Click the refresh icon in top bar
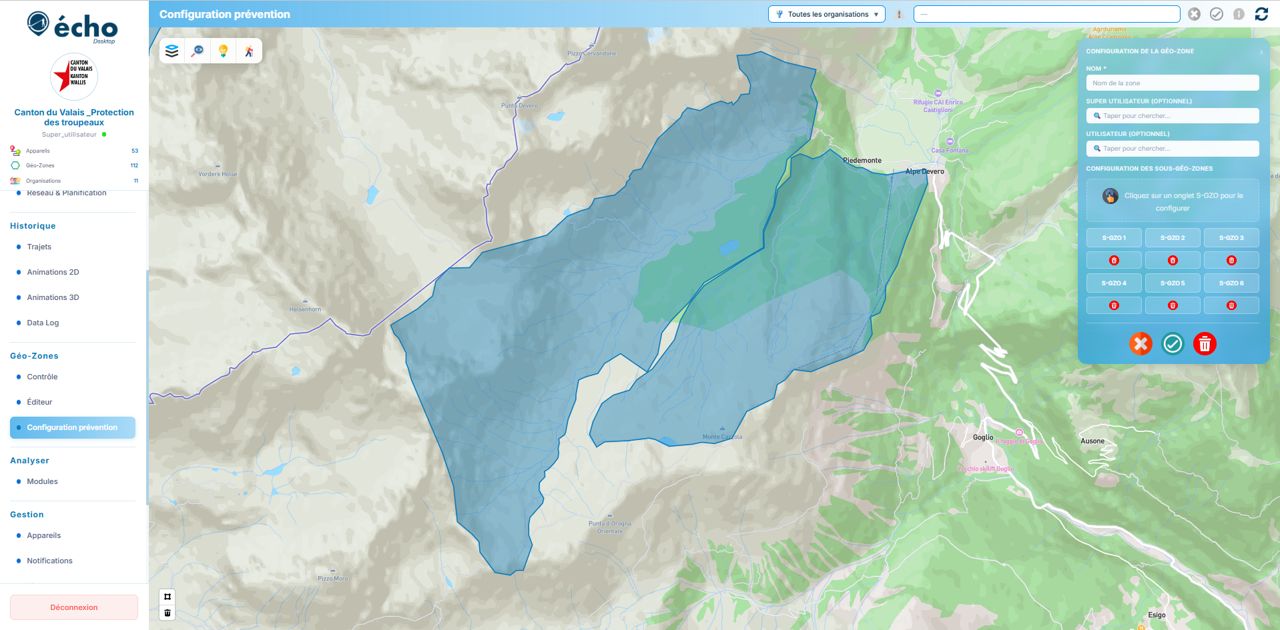Screen dimensions: 1280x630 coord(1261,14)
